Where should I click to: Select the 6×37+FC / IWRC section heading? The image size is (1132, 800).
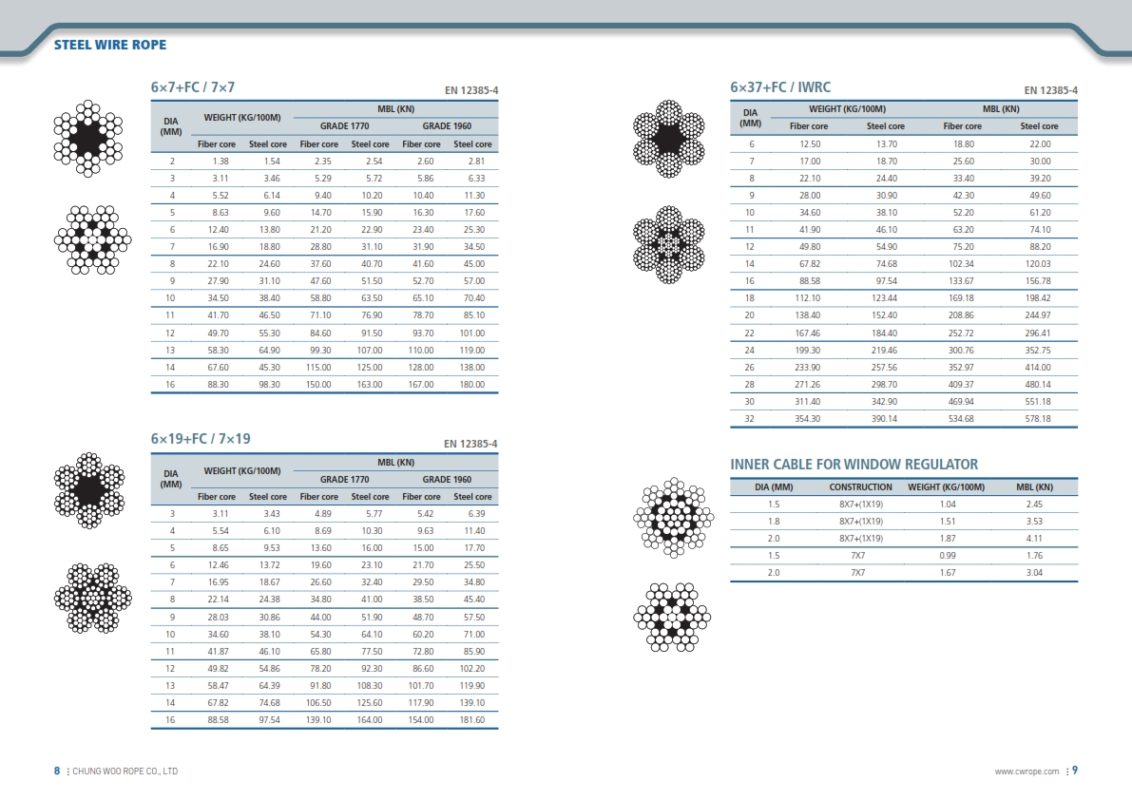[x=780, y=88]
